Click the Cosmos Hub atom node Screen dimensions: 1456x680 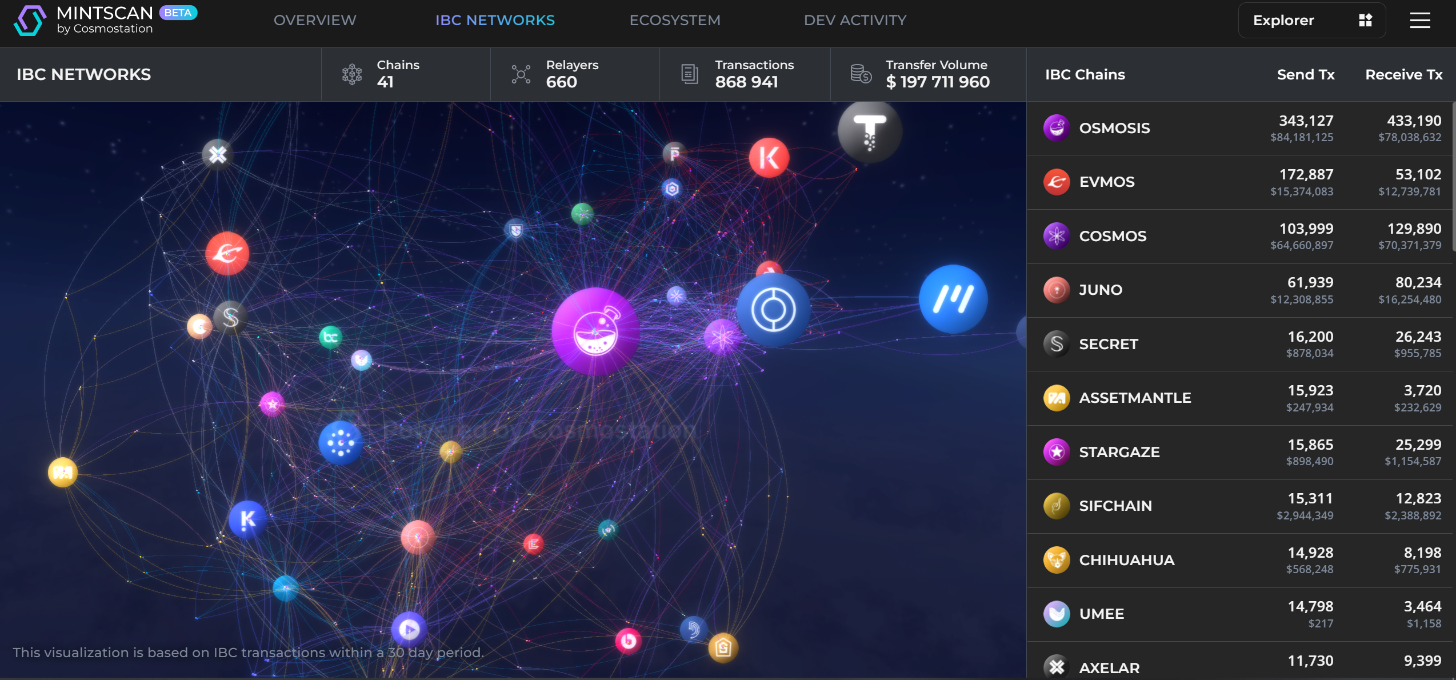721,337
